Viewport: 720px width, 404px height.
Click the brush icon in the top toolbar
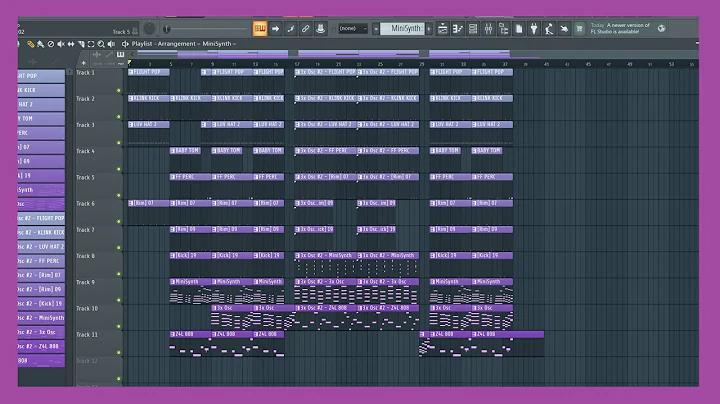(x=291, y=28)
